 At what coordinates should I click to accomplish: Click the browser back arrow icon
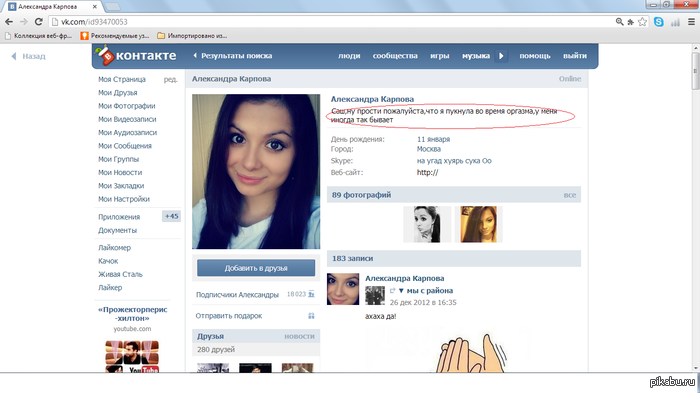point(9,21)
